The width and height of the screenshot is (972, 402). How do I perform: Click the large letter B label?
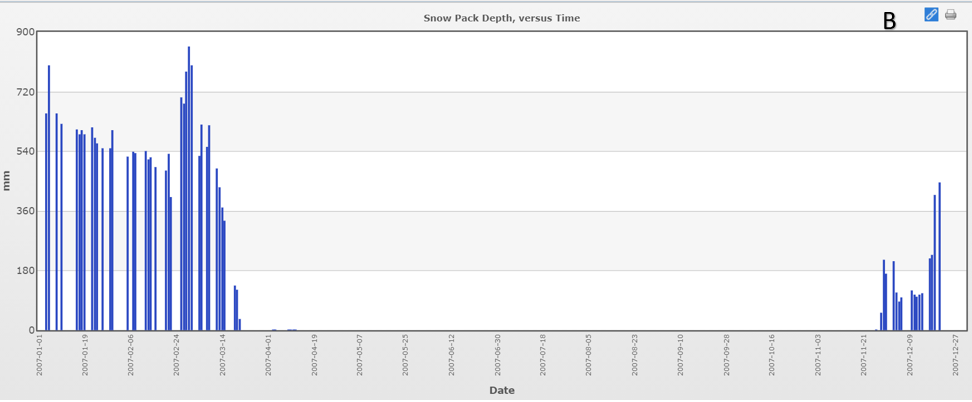[889, 20]
